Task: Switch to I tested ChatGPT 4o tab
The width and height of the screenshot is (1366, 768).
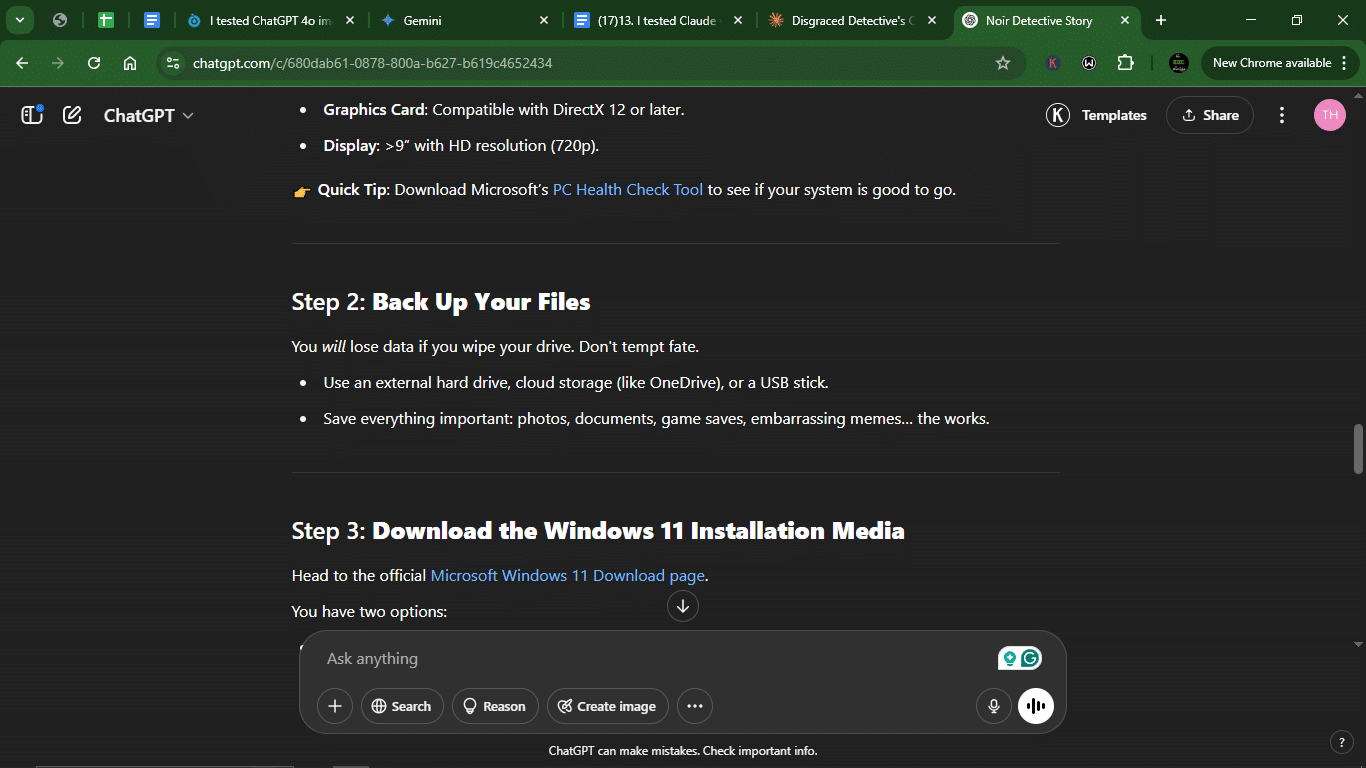Action: [x=270, y=20]
